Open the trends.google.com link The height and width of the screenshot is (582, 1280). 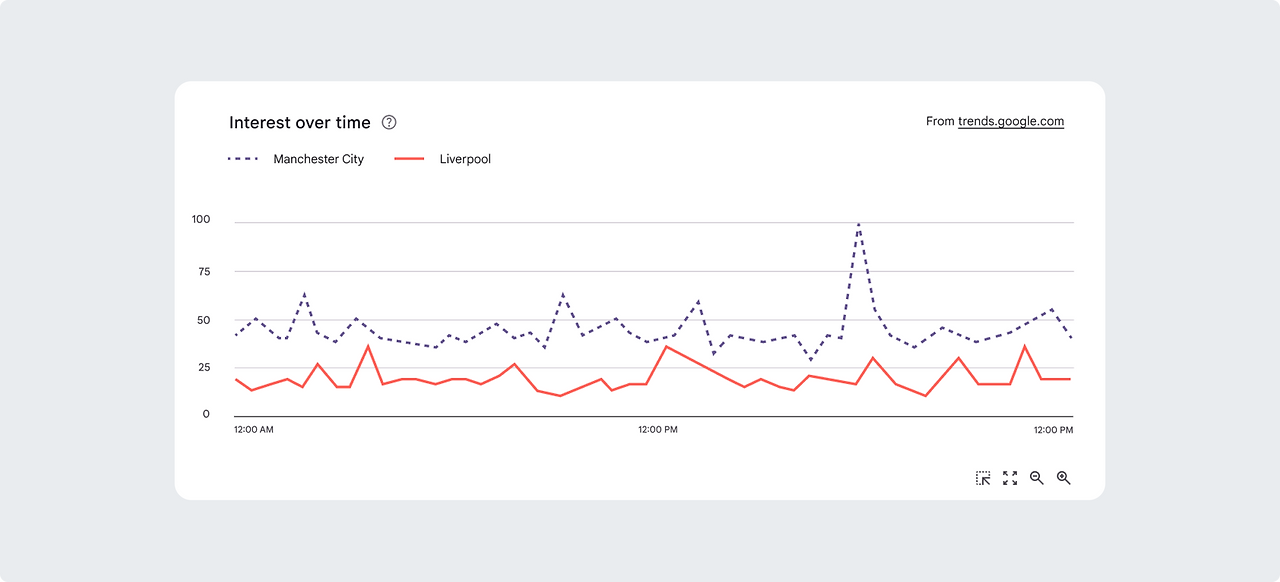click(1011, 122)
